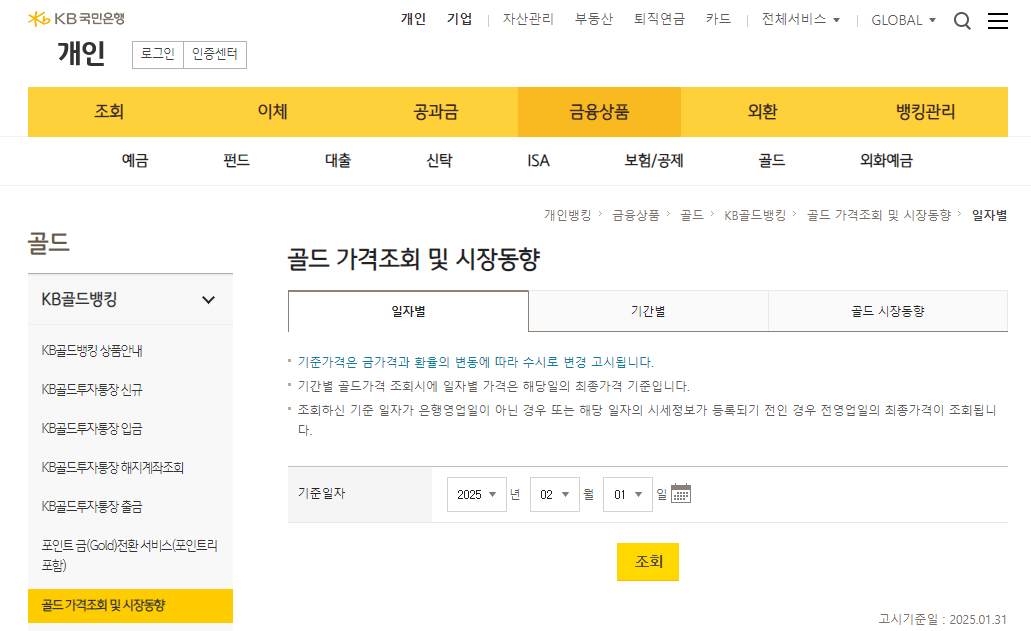Open the 뱅킹관리 main menu
This screenshot has height=631, width=1031.
(x=926, y=112)
